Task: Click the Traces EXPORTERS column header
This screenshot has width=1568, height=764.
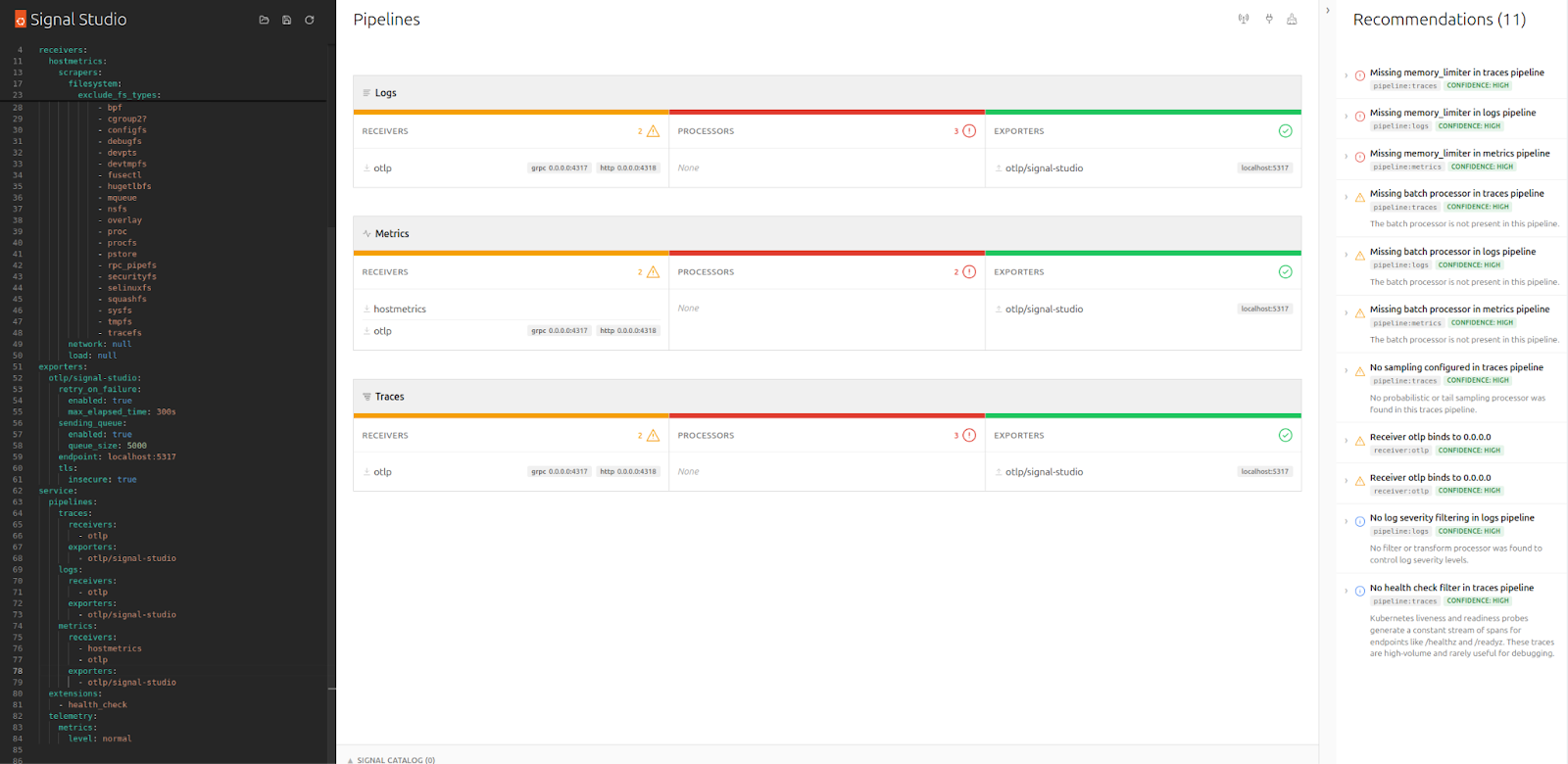Action: point(1019,436)
